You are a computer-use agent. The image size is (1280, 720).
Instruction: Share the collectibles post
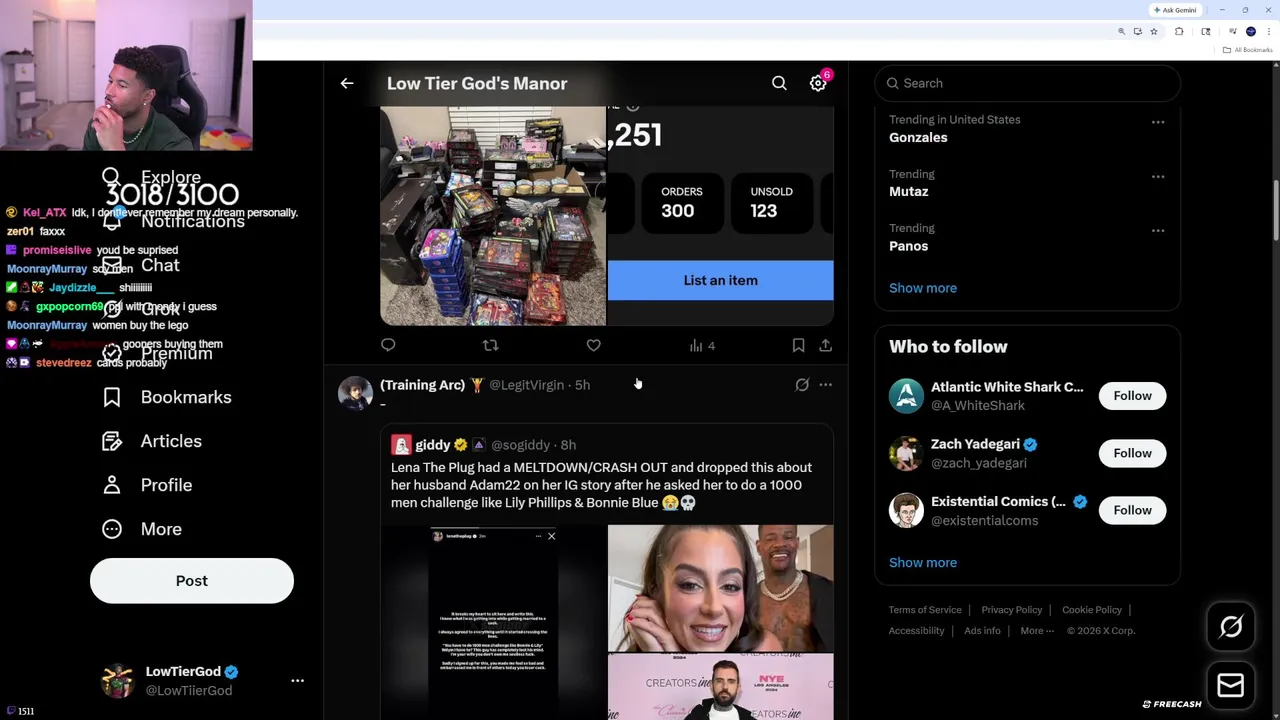click(825, 345)
